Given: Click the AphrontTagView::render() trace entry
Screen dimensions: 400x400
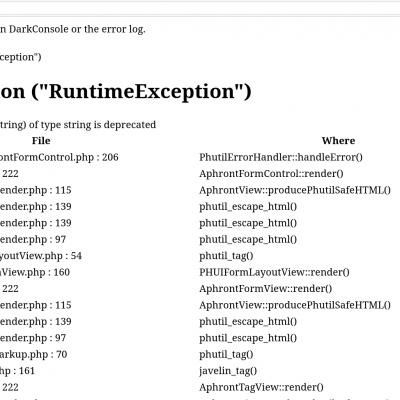Looking at the screenshot, I should coord(261,387).
